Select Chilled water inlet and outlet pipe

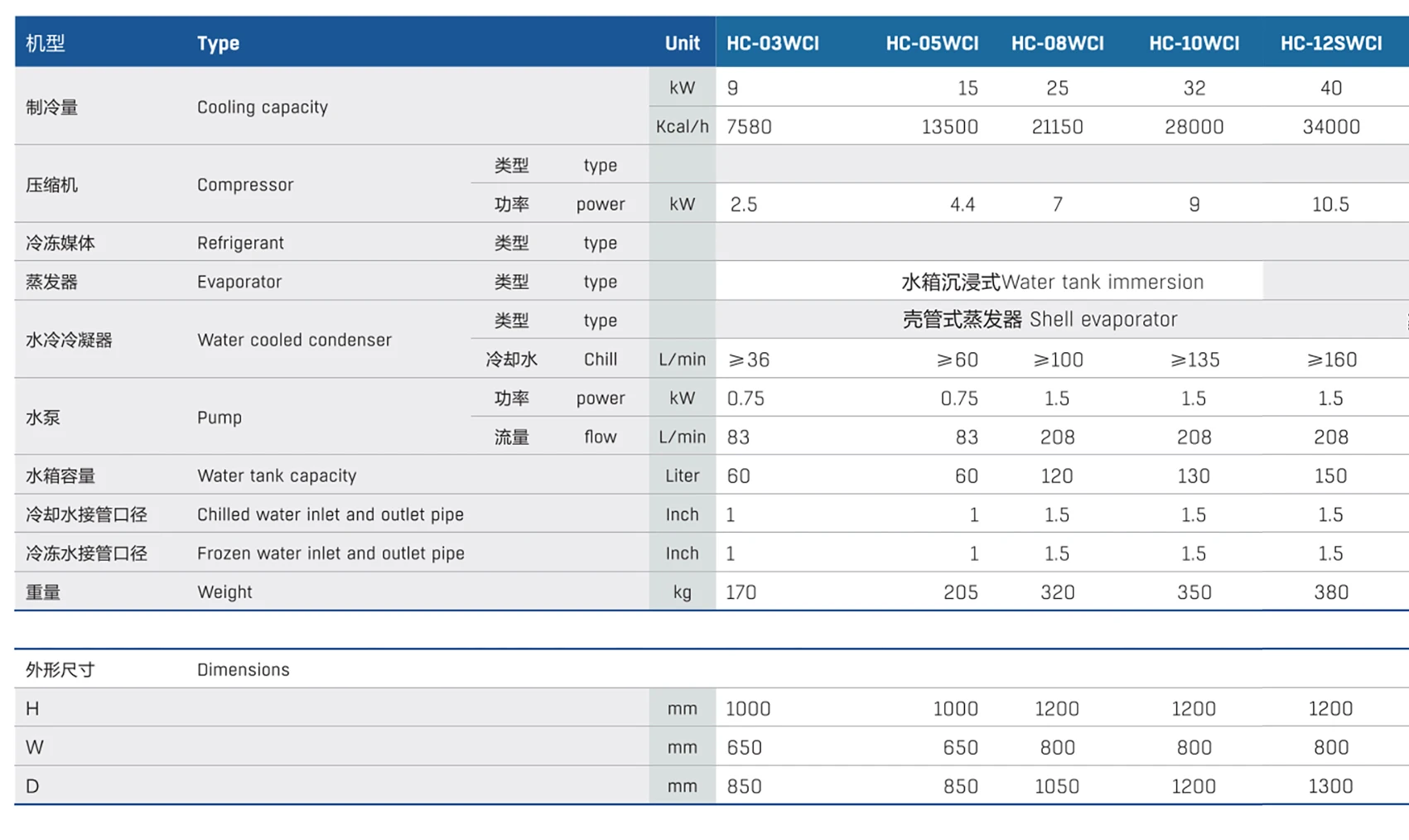pyautogui.click(x=331, y=514)
